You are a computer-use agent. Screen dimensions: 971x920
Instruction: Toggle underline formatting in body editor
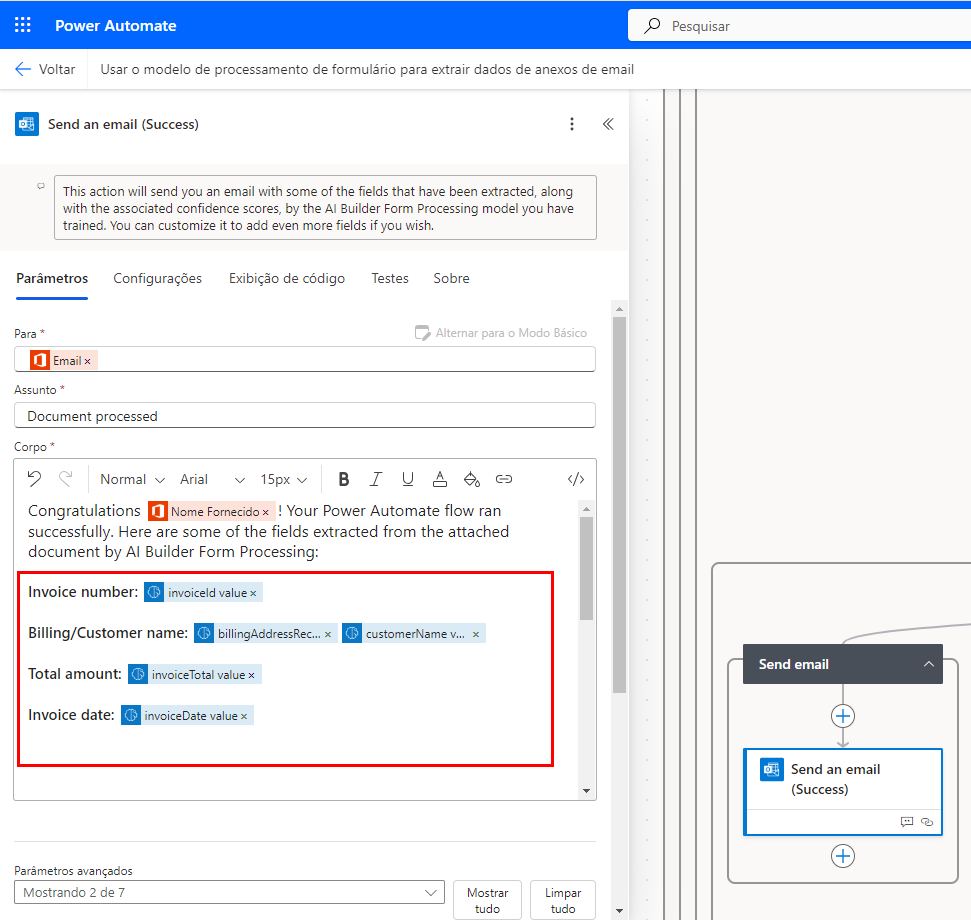pyautogui.click(x=408, y=479)
